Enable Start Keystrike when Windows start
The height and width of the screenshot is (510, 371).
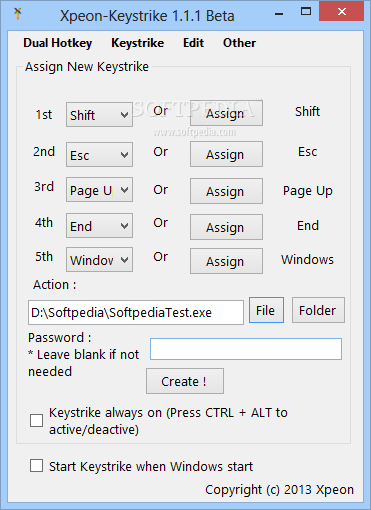click(36, 466)
